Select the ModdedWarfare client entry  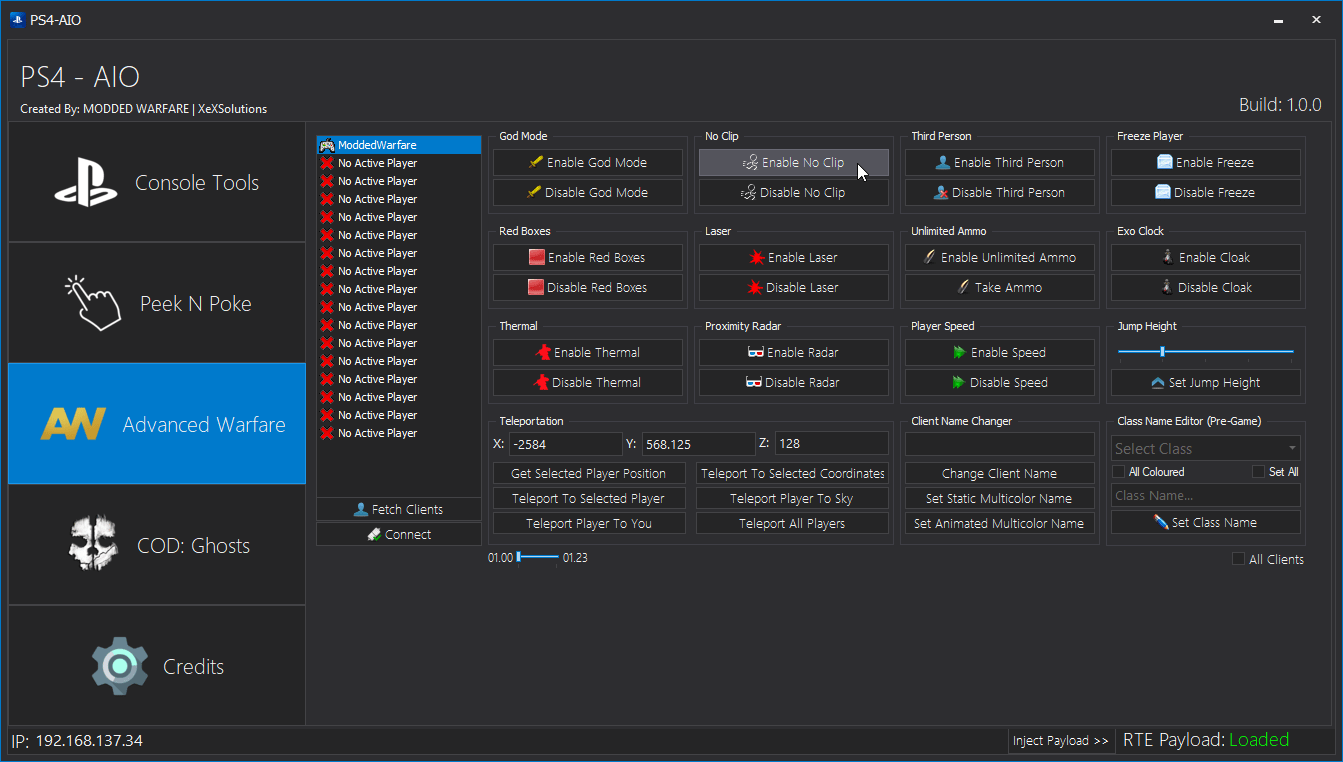tap(398, 144)
